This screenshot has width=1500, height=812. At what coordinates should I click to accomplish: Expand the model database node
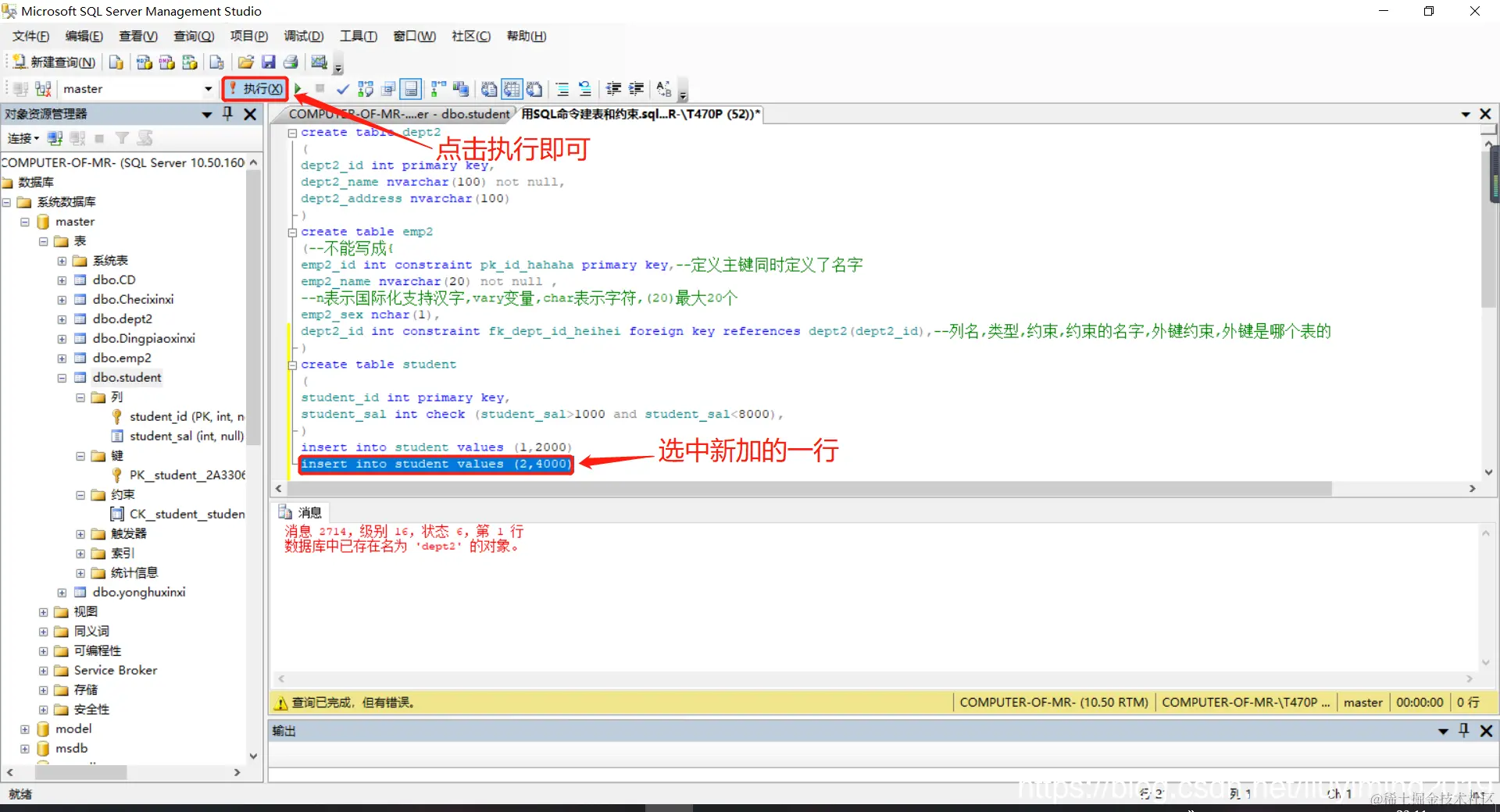[24, 729]
